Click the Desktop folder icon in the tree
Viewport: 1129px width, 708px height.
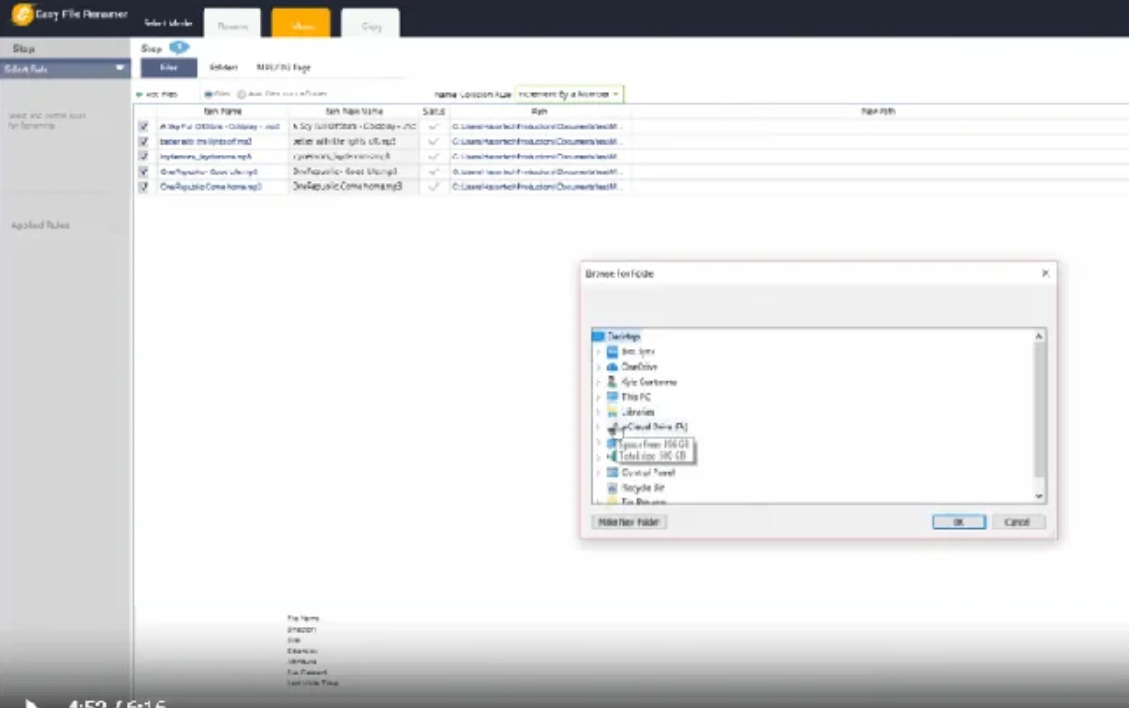click(598, 336)
